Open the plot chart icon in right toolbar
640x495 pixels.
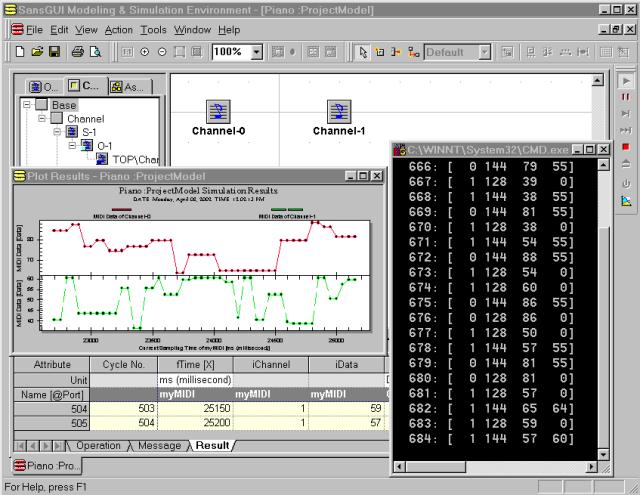coord(626,201)
